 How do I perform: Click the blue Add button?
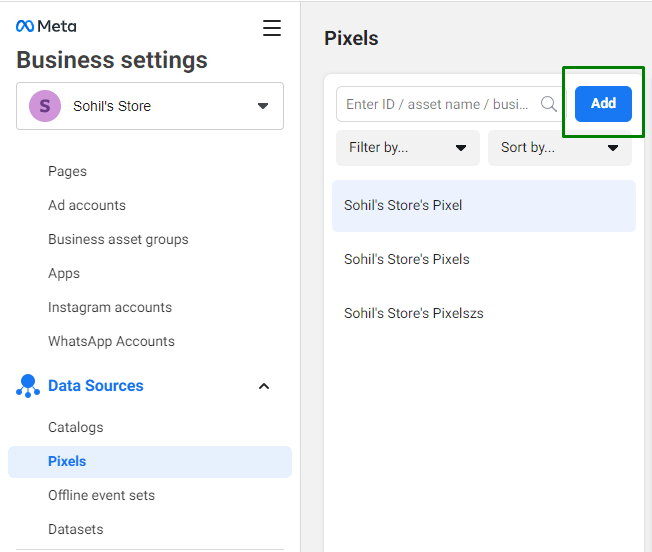coord(603,104)
